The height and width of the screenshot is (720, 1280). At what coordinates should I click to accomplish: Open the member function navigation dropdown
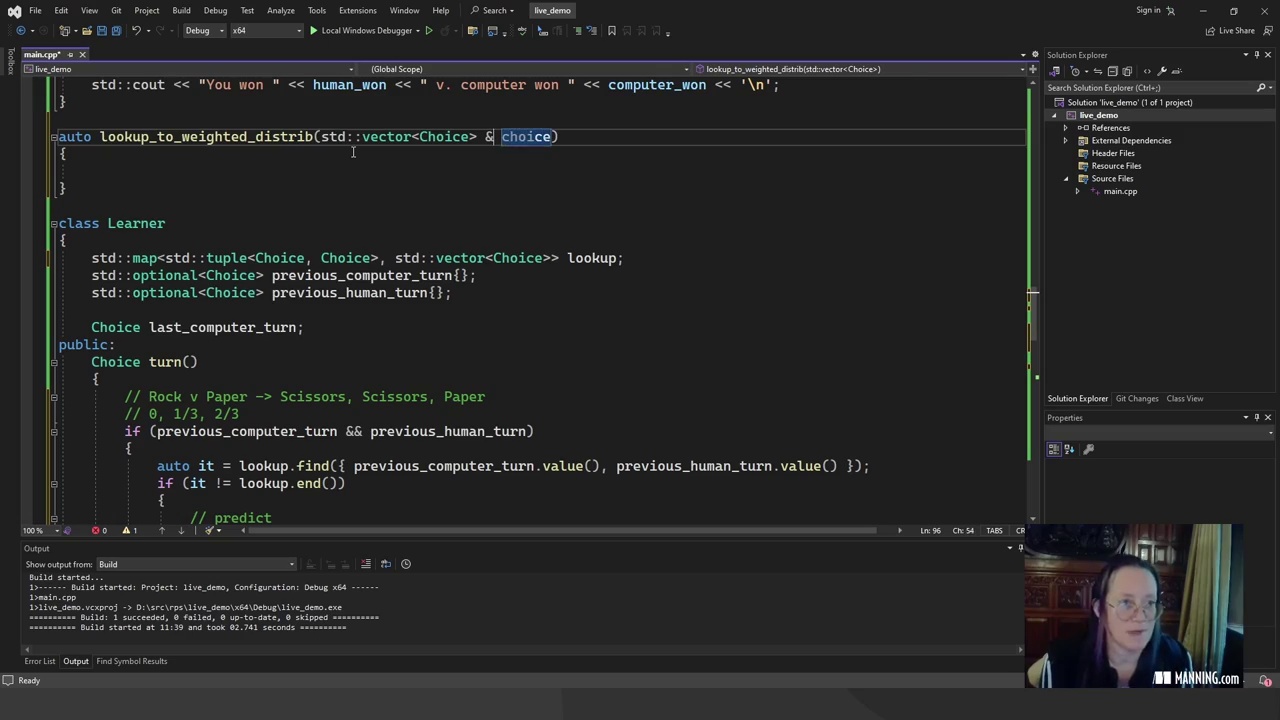coord(861,69)
